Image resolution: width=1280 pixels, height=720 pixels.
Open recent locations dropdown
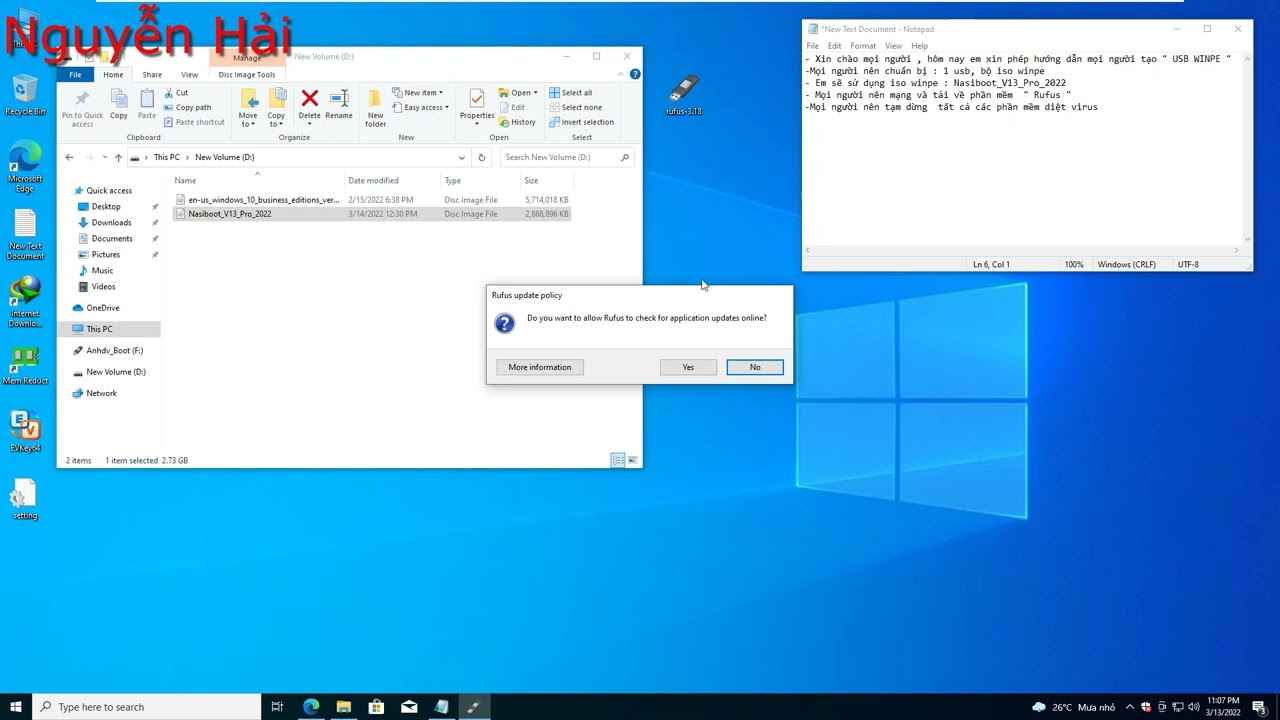pyautogui.click(x=104, y=157)
